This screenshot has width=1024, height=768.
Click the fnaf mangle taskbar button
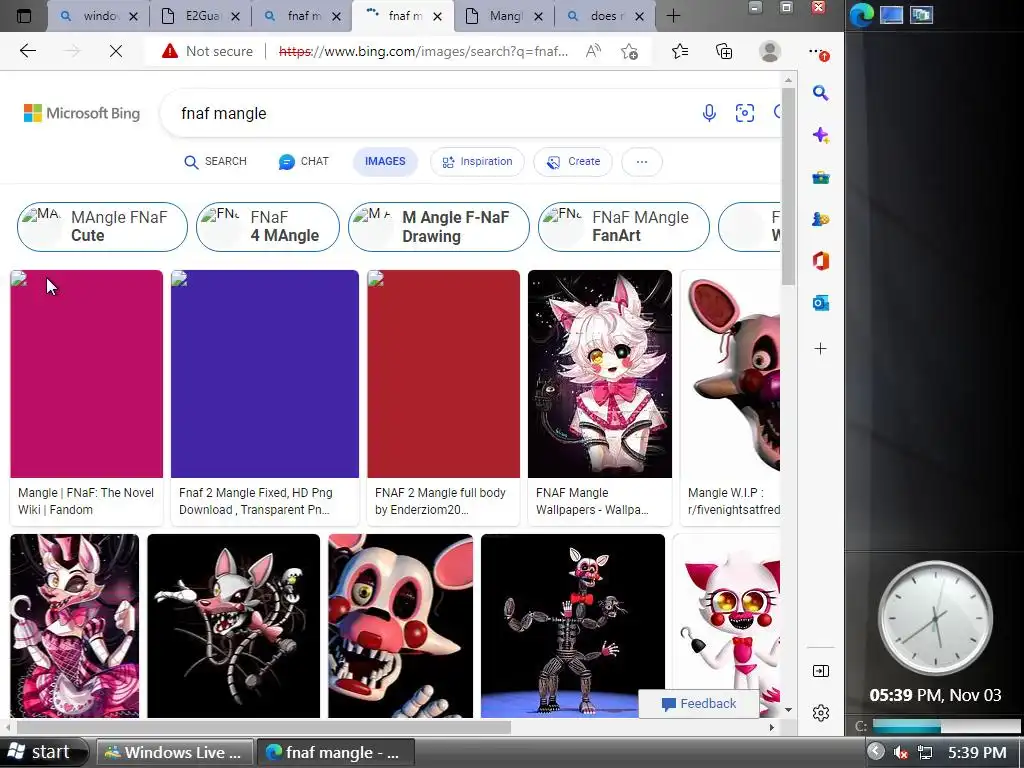(x=334, y=752)
